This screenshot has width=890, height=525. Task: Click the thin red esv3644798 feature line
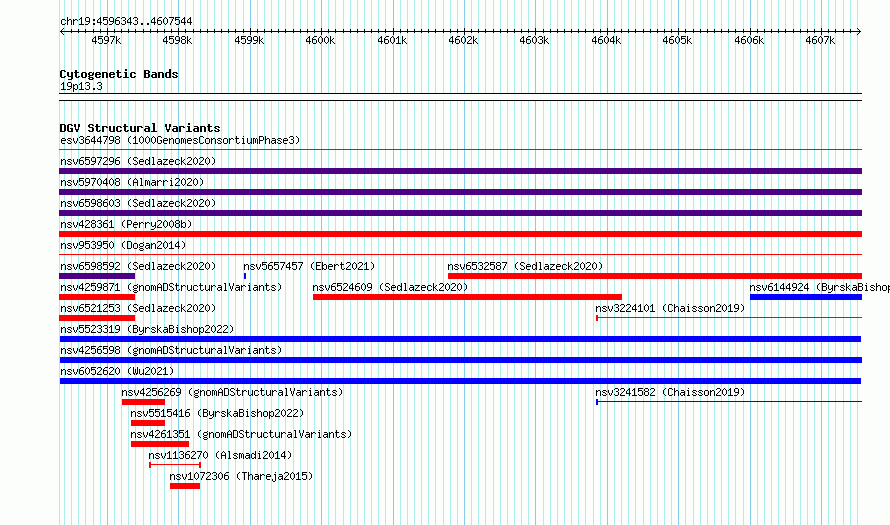460,150
